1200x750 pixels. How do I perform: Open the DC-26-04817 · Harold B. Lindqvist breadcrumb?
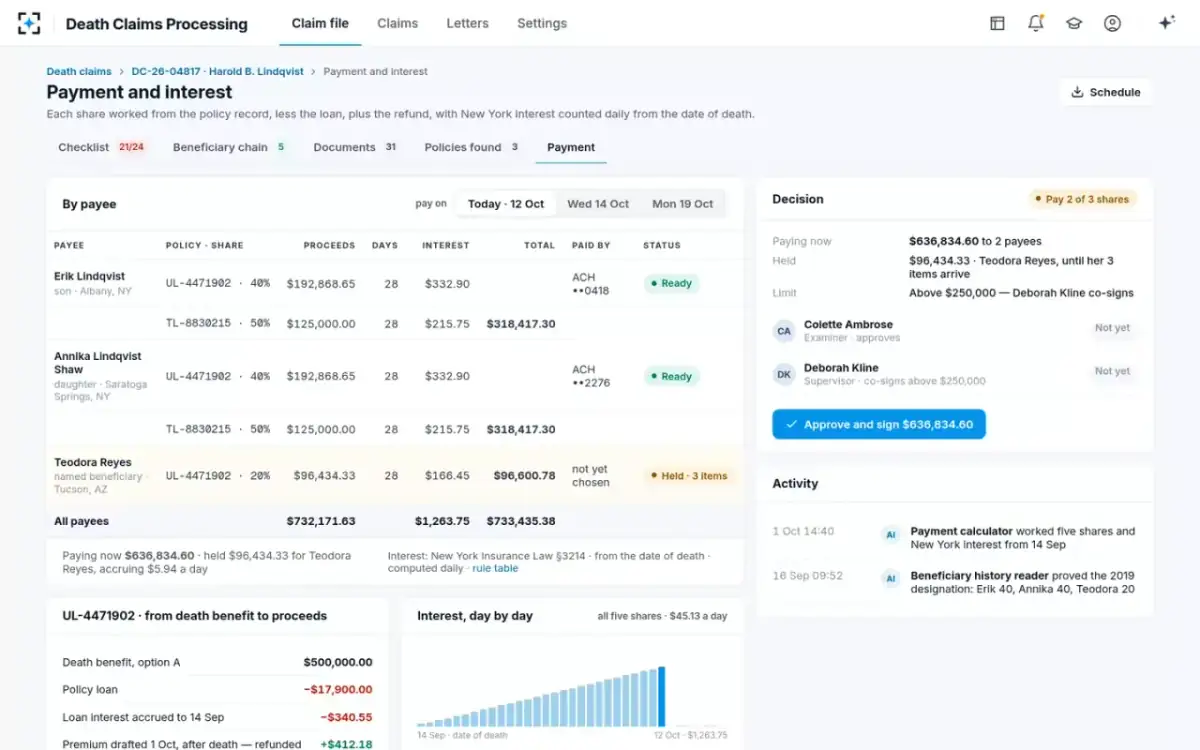[218, 72]
